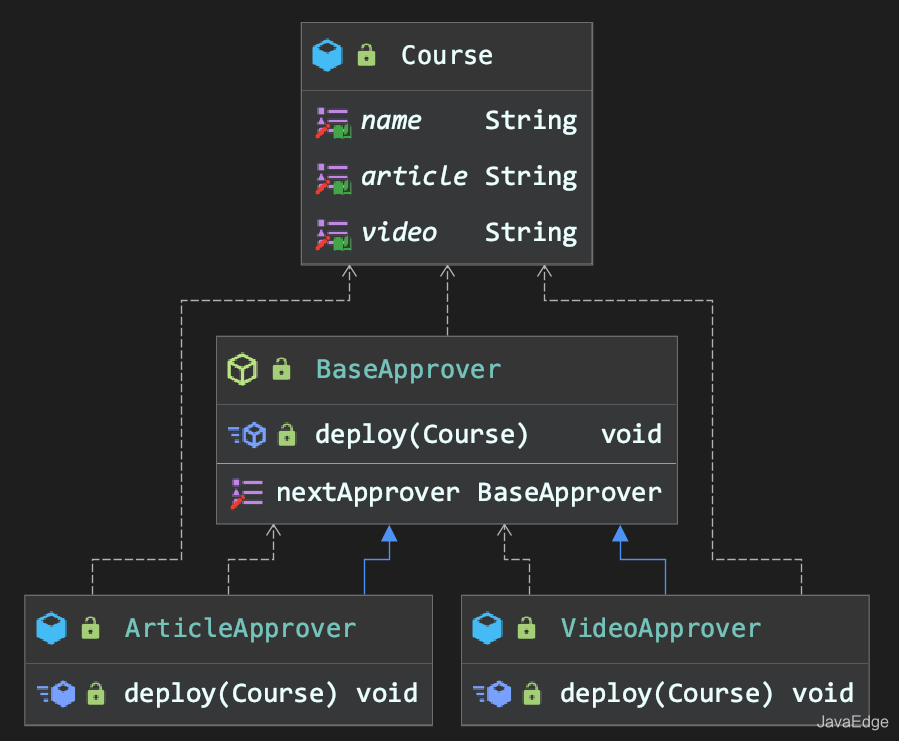Click the lock icon in VideoApprover's deploy row

(532, 693)
